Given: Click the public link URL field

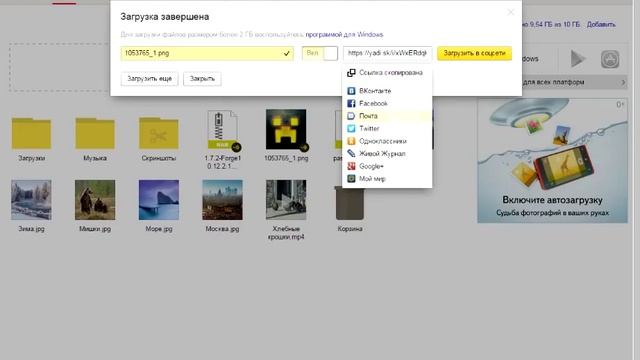Looking at the screenshot, I should [x=387, y=53].
